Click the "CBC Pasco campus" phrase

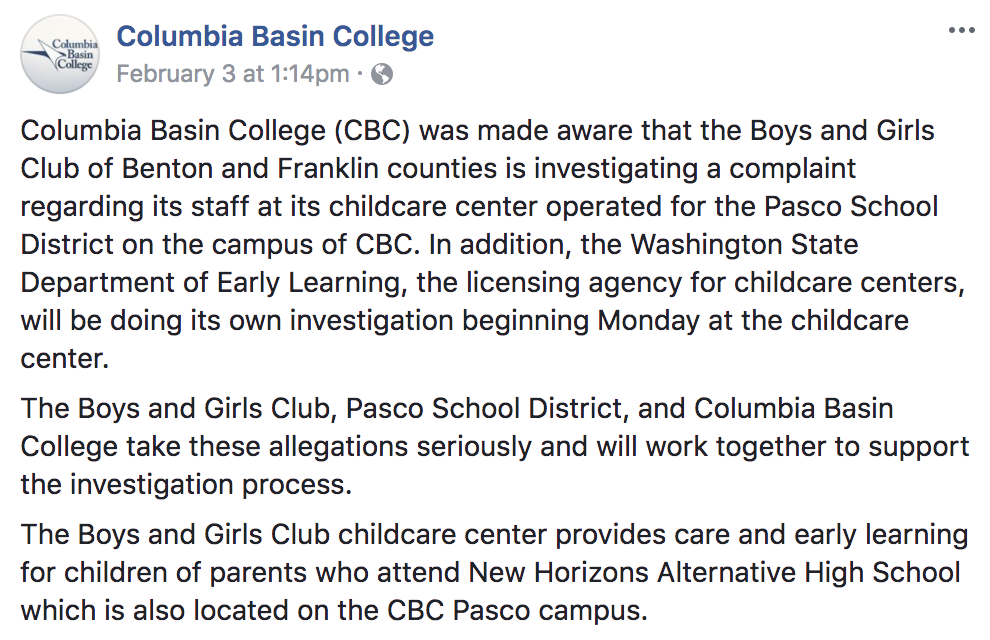(x=517, y=611)
